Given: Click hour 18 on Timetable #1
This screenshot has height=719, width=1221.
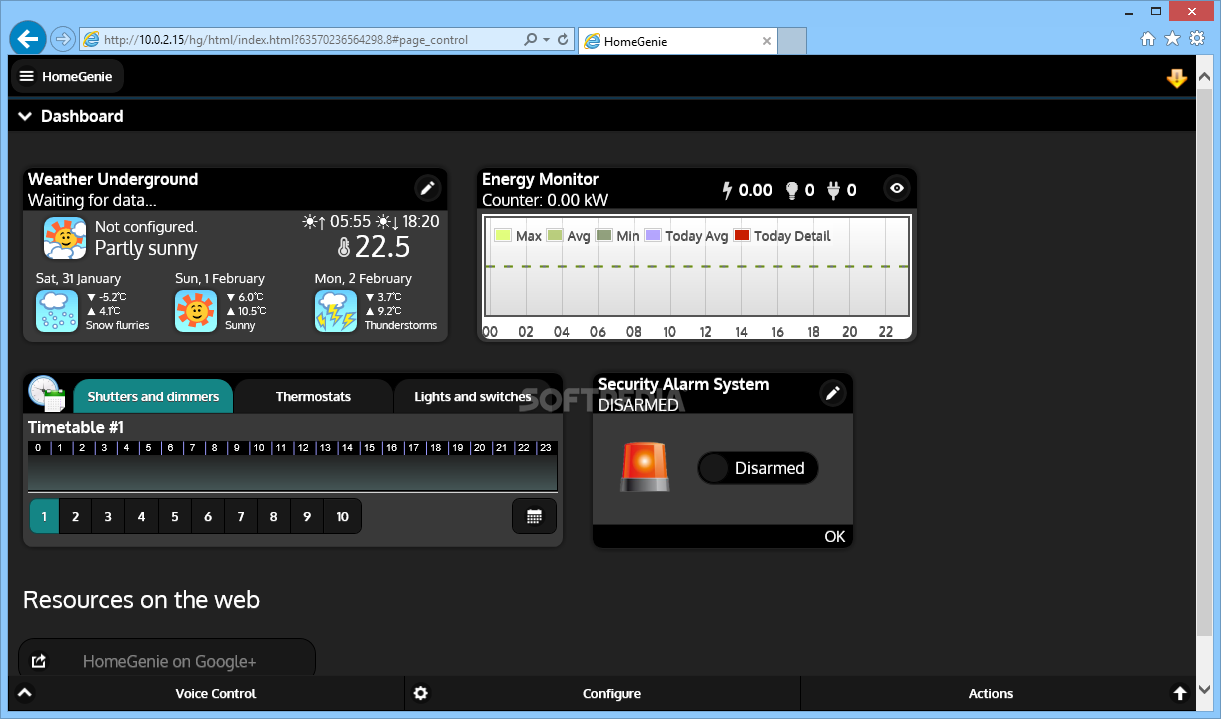Looking at the screenshot, I should click(435, 448).
